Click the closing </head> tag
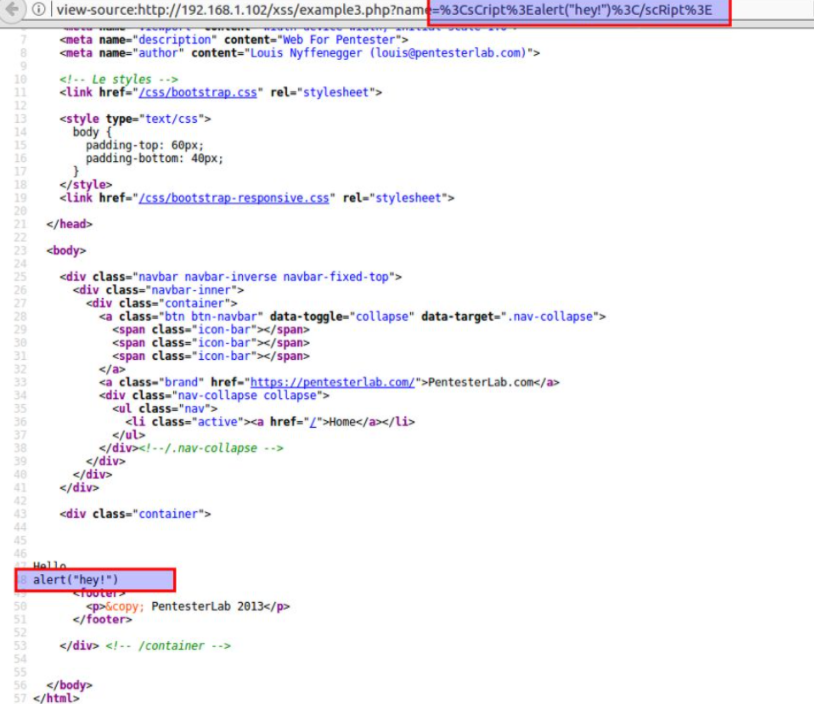This screenshot has height=710, width=814. pos(69,224)
